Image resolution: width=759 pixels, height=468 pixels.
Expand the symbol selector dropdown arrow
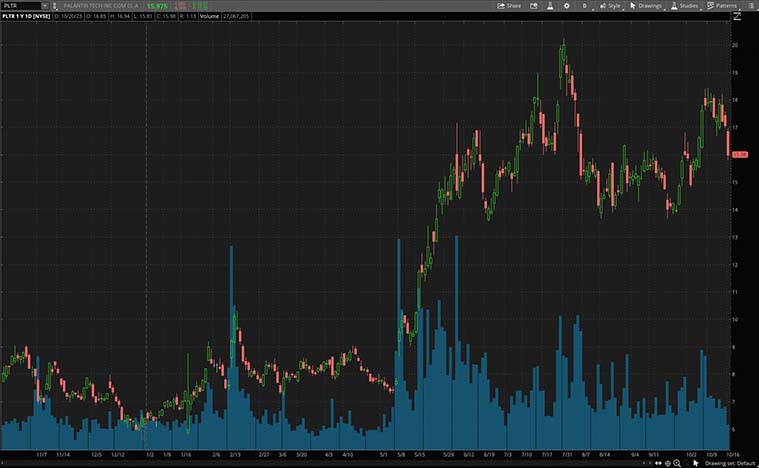coord(45,6)
